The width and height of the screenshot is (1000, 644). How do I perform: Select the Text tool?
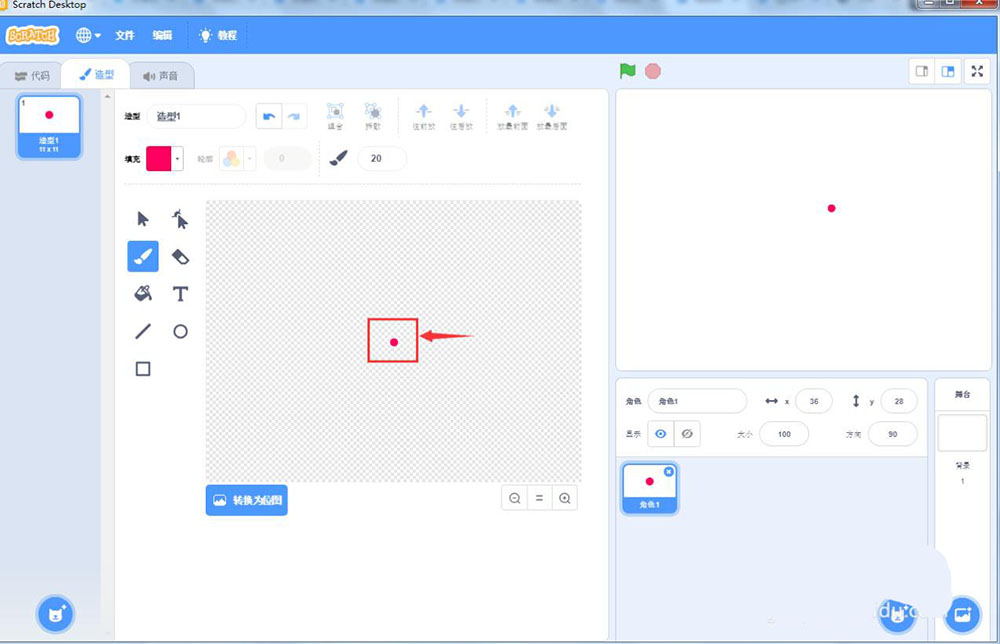180,294
